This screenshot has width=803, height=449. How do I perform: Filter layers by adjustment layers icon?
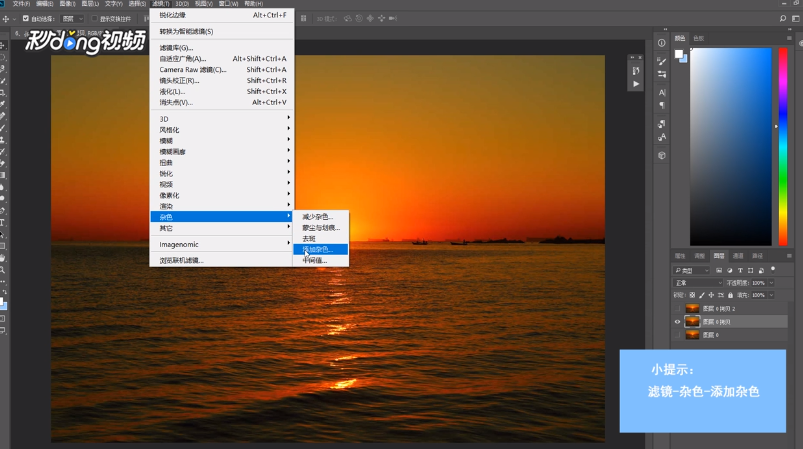pos(730,270)
